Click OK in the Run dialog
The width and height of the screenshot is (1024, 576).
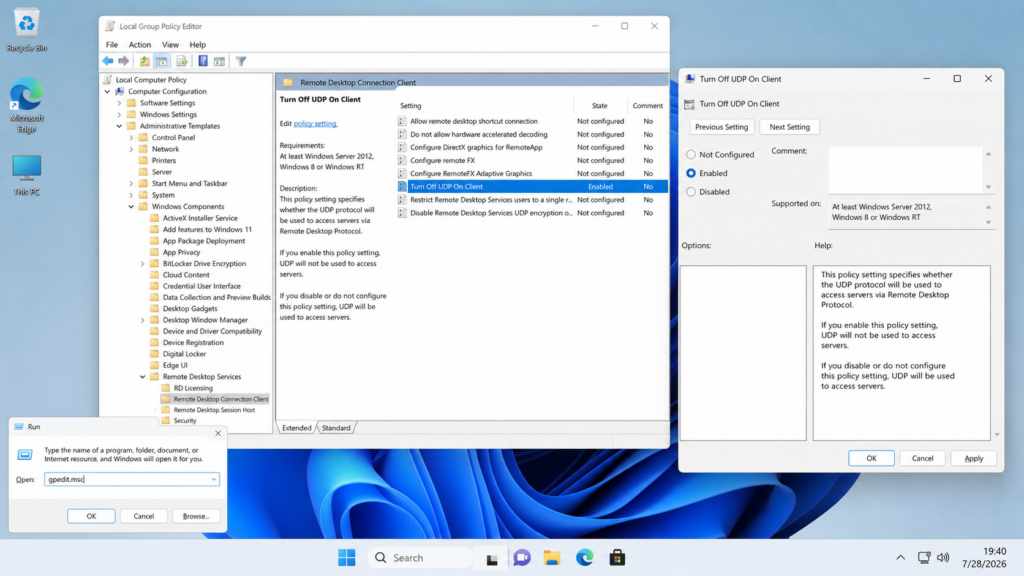click(91, 516)
